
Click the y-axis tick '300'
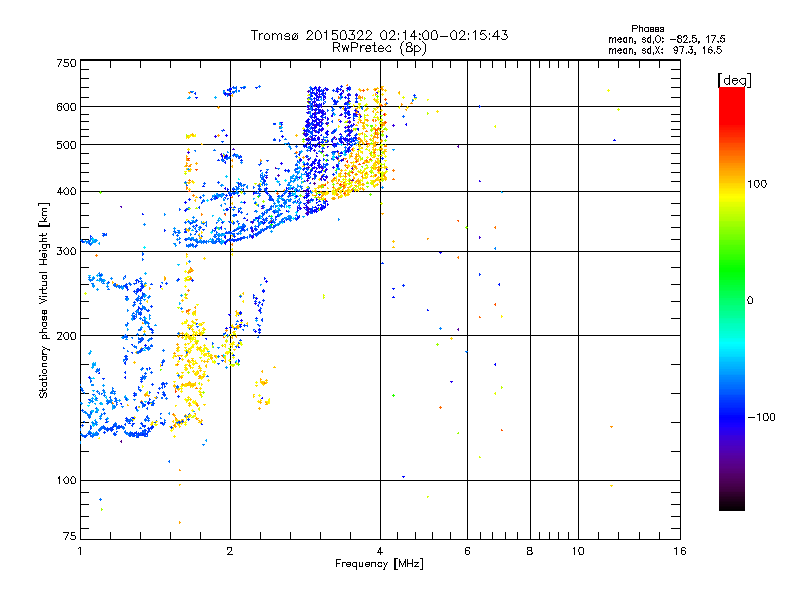pyautogui.click(x=66, y=252)
